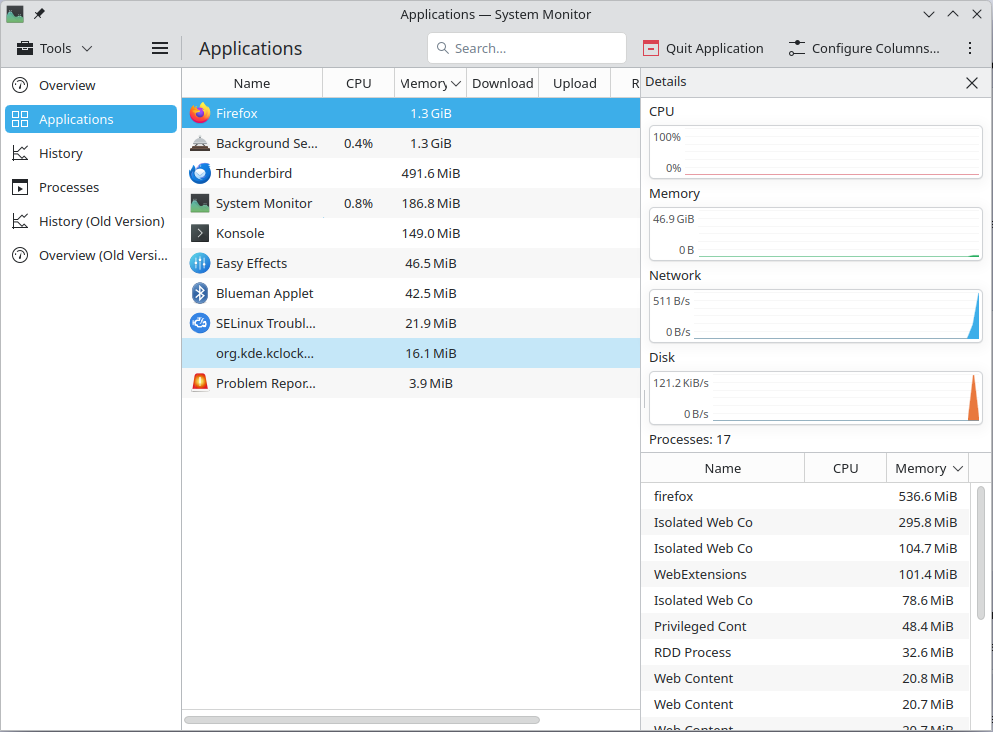
Task: Click the Problem Reporting icon
Action: 199,383
